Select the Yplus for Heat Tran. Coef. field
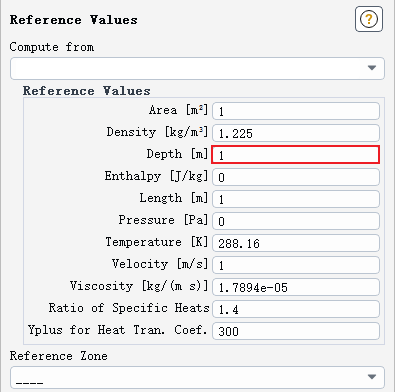 pyautogui.click(x=296, y=331)
